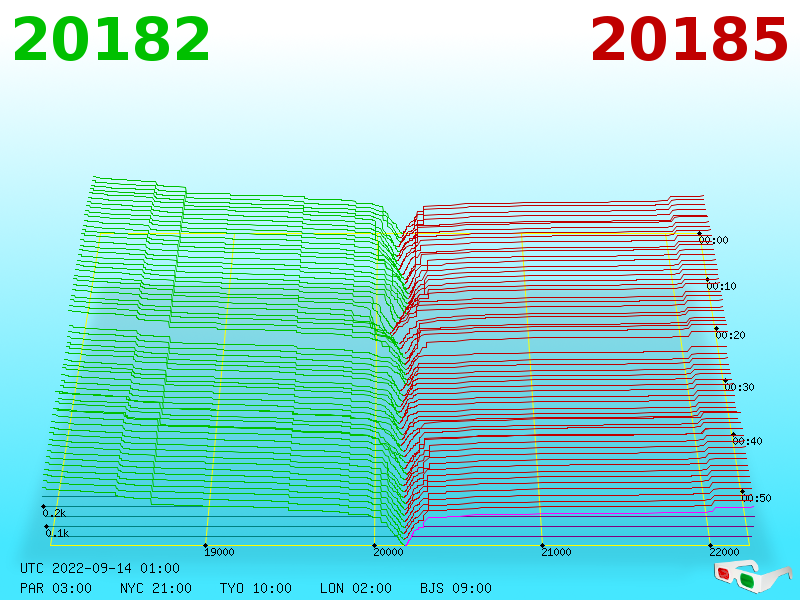Click the PAR 03:00 clock
The height and width of the screenshot is (600, 800).
56,588
